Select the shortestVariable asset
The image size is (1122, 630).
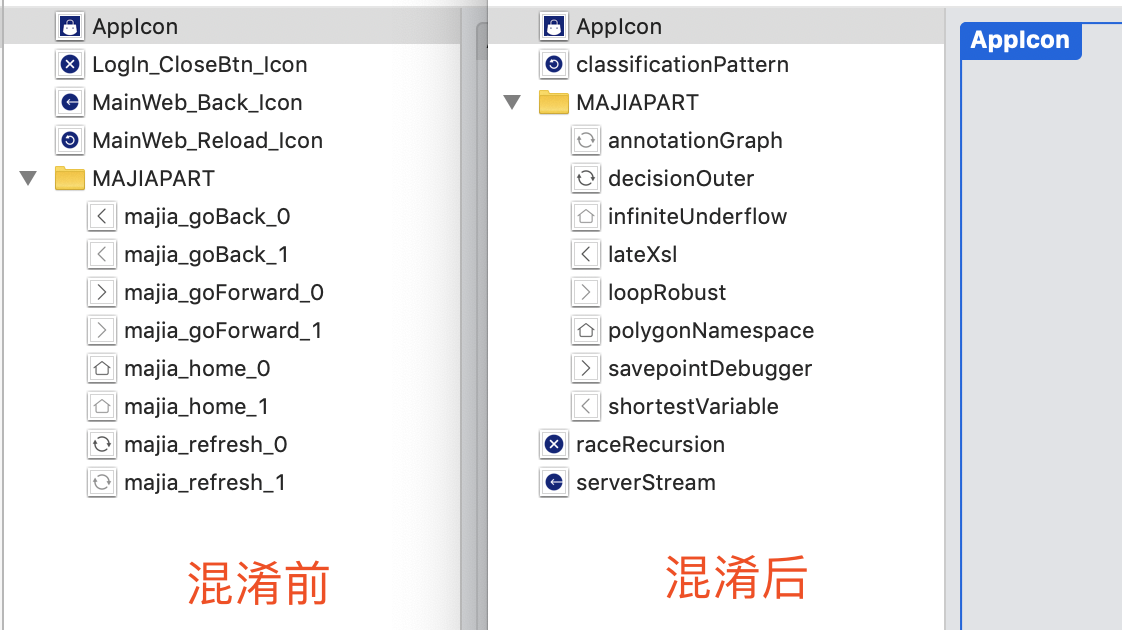(x=693, y=407)
